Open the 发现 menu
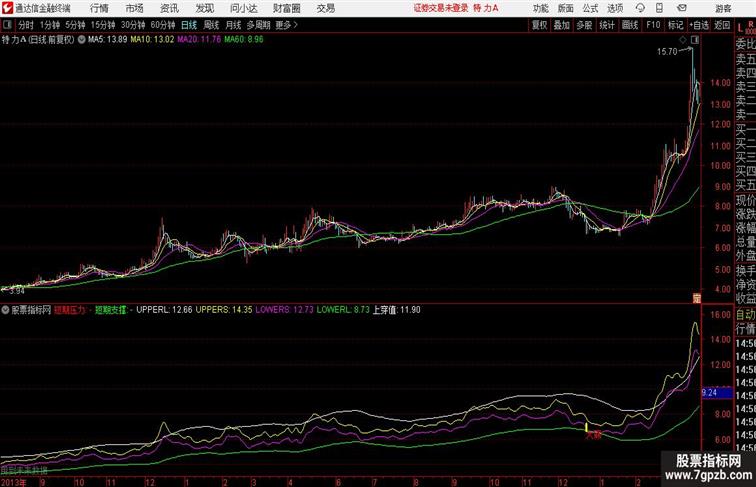The image size is (756, 487). (x=204, y=8)
